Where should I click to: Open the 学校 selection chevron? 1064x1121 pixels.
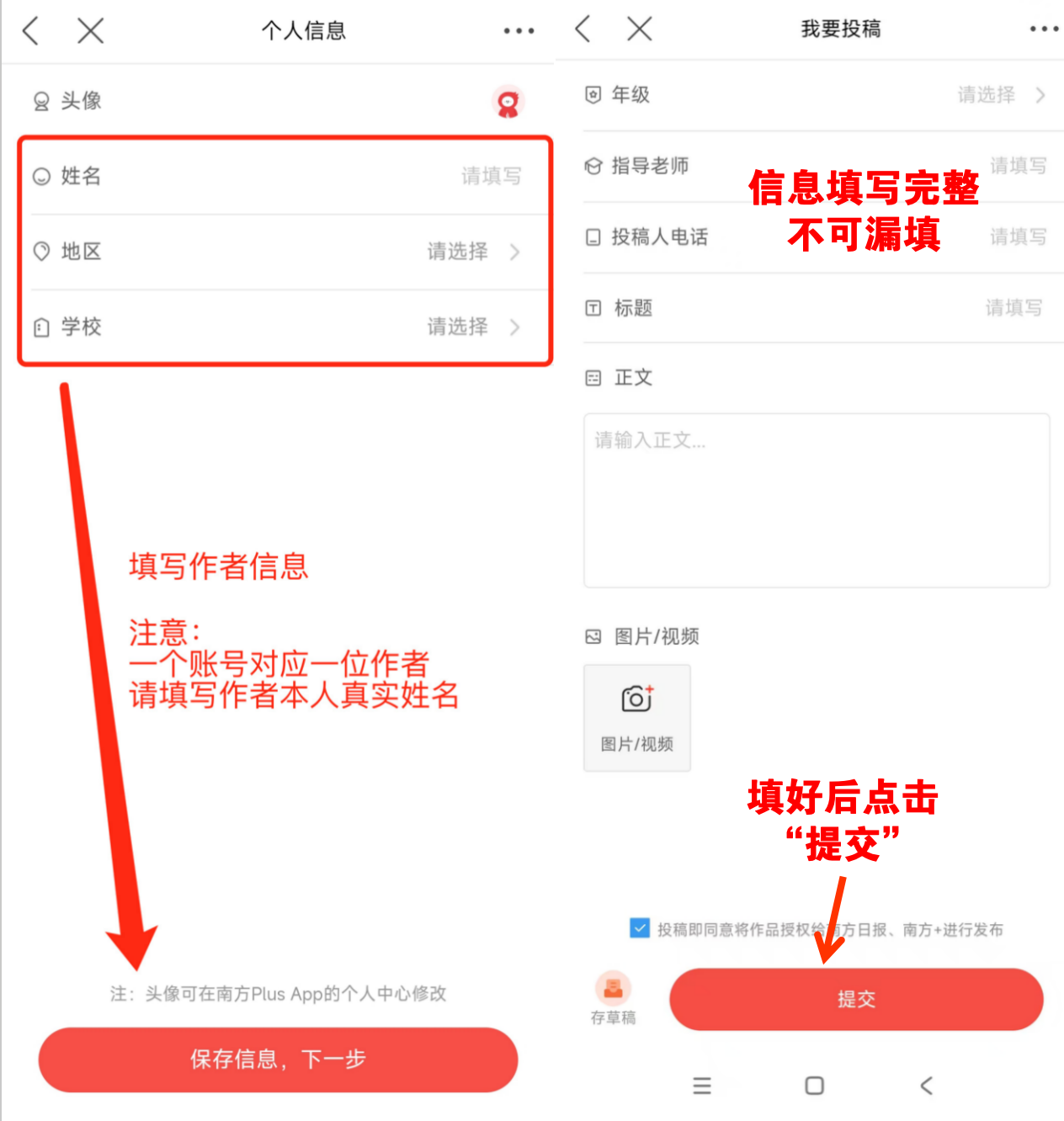(515, 327)
